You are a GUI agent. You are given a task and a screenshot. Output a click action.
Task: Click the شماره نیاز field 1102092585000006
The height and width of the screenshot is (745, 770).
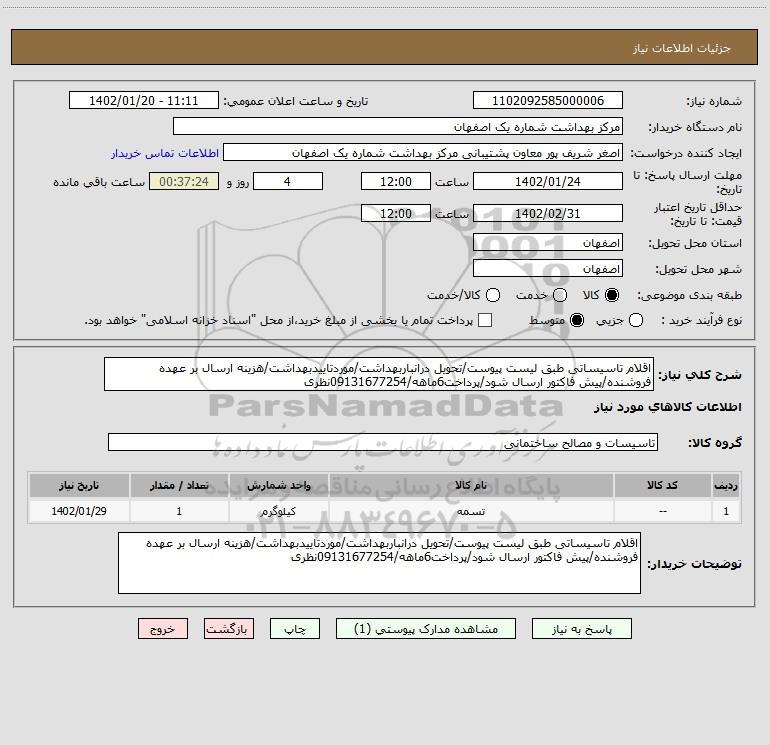(x=548, y=101)
